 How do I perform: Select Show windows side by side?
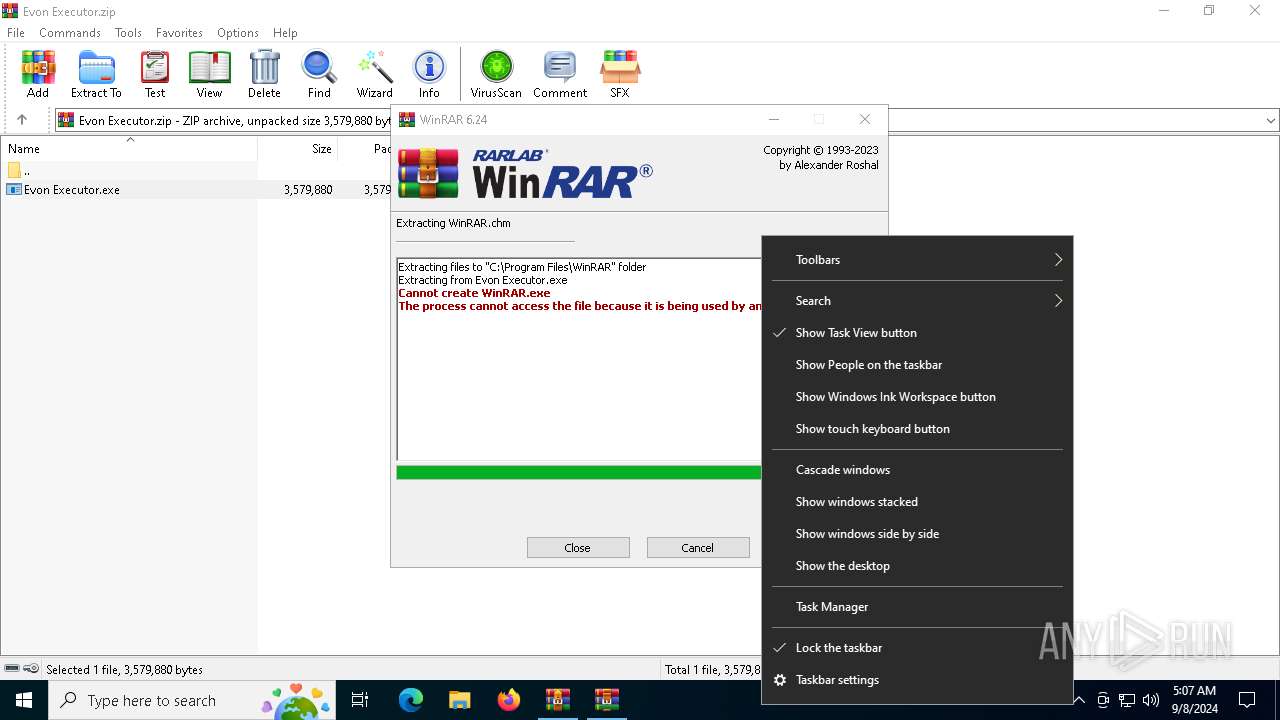917,534
